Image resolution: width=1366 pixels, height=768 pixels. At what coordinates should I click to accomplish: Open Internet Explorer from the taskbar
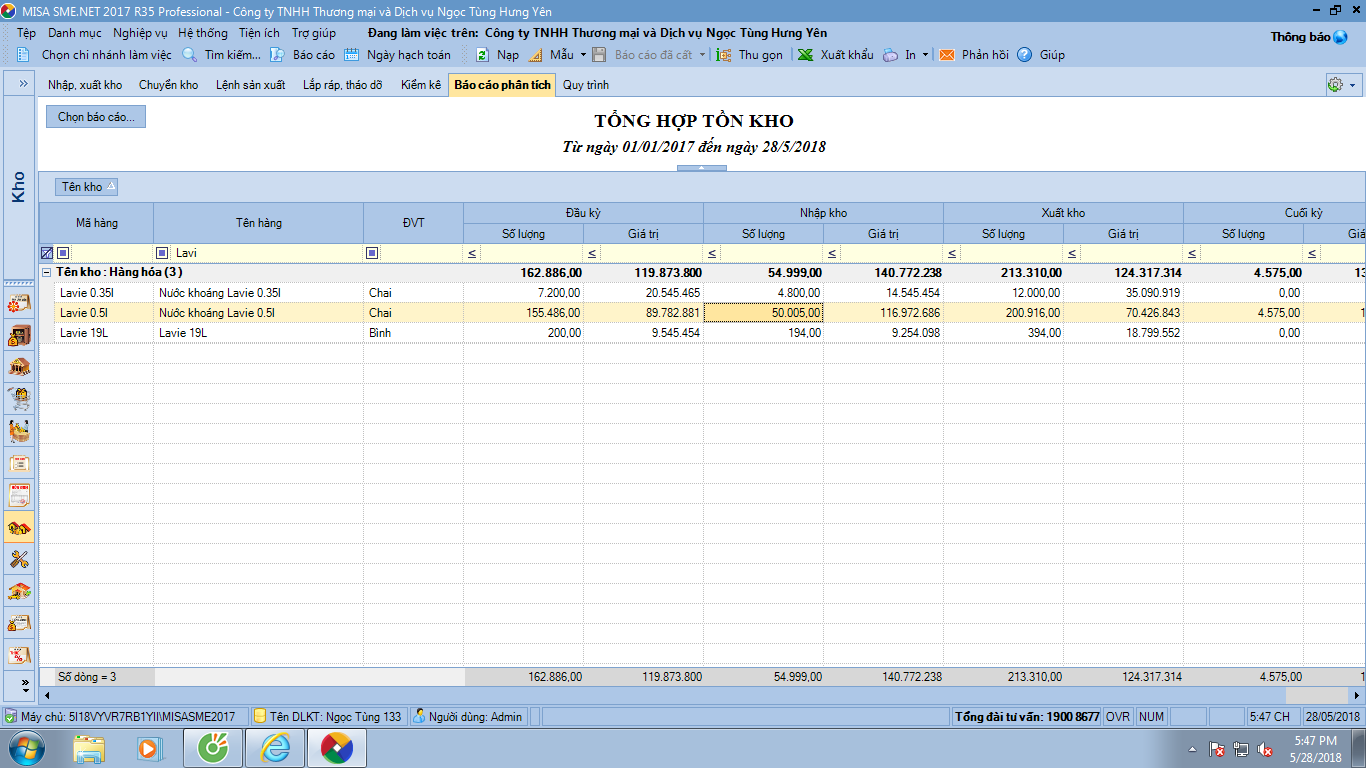pyautogui.click(x=275, y=748)
